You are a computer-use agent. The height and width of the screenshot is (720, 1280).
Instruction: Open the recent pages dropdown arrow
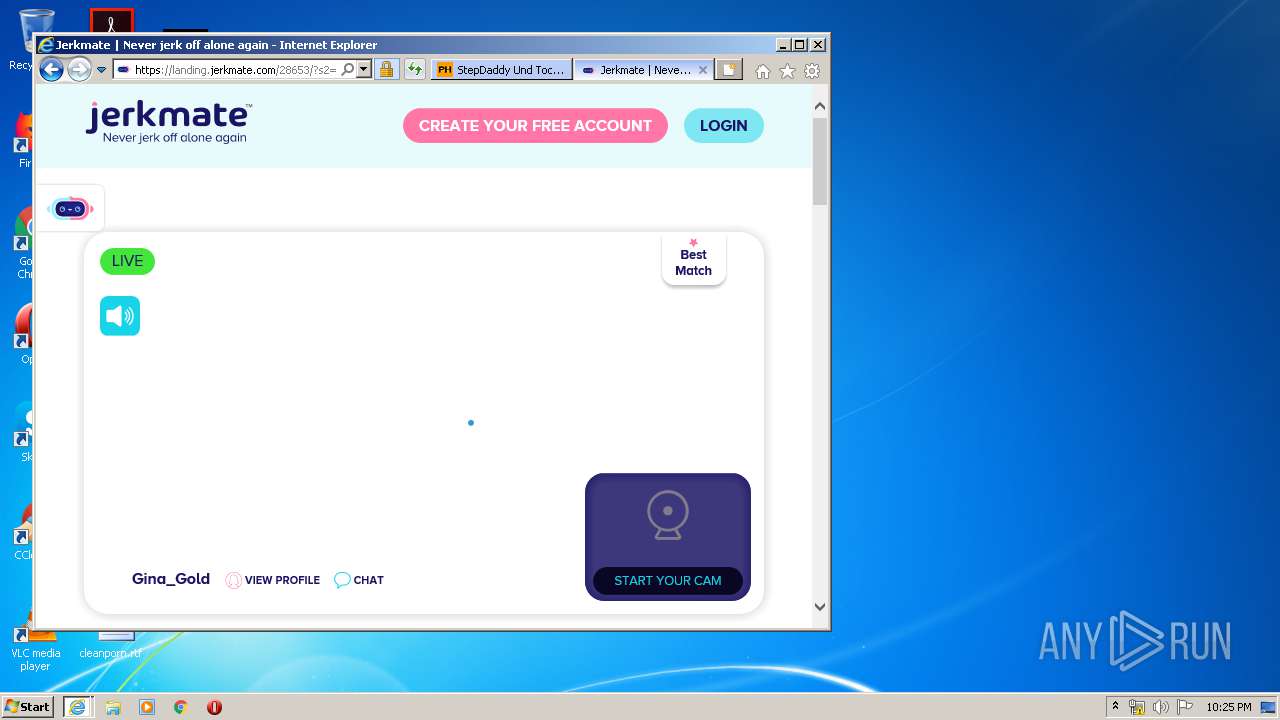click(101, 70)
